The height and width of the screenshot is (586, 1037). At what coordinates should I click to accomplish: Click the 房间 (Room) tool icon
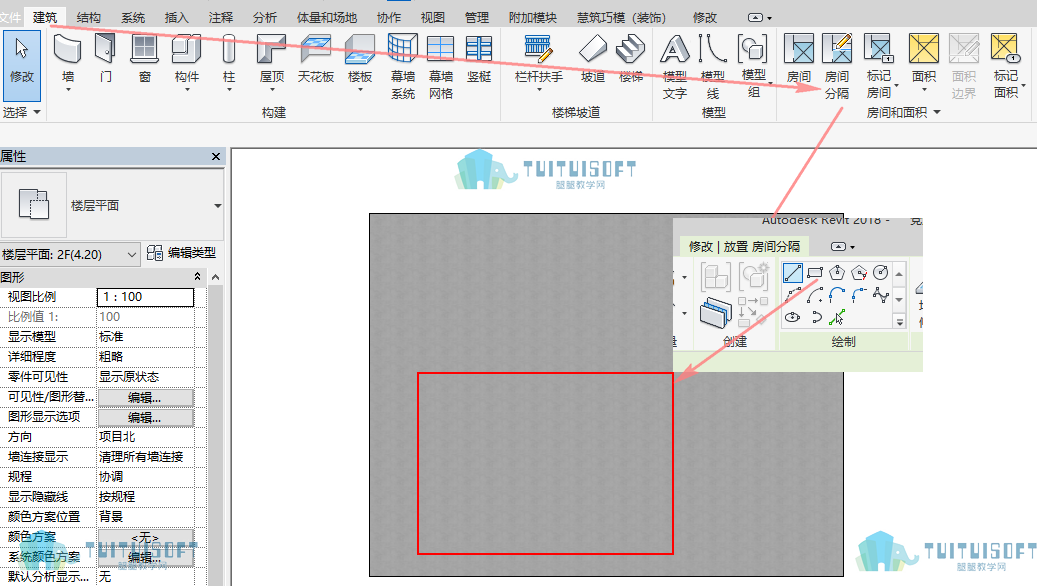point(798,50)
